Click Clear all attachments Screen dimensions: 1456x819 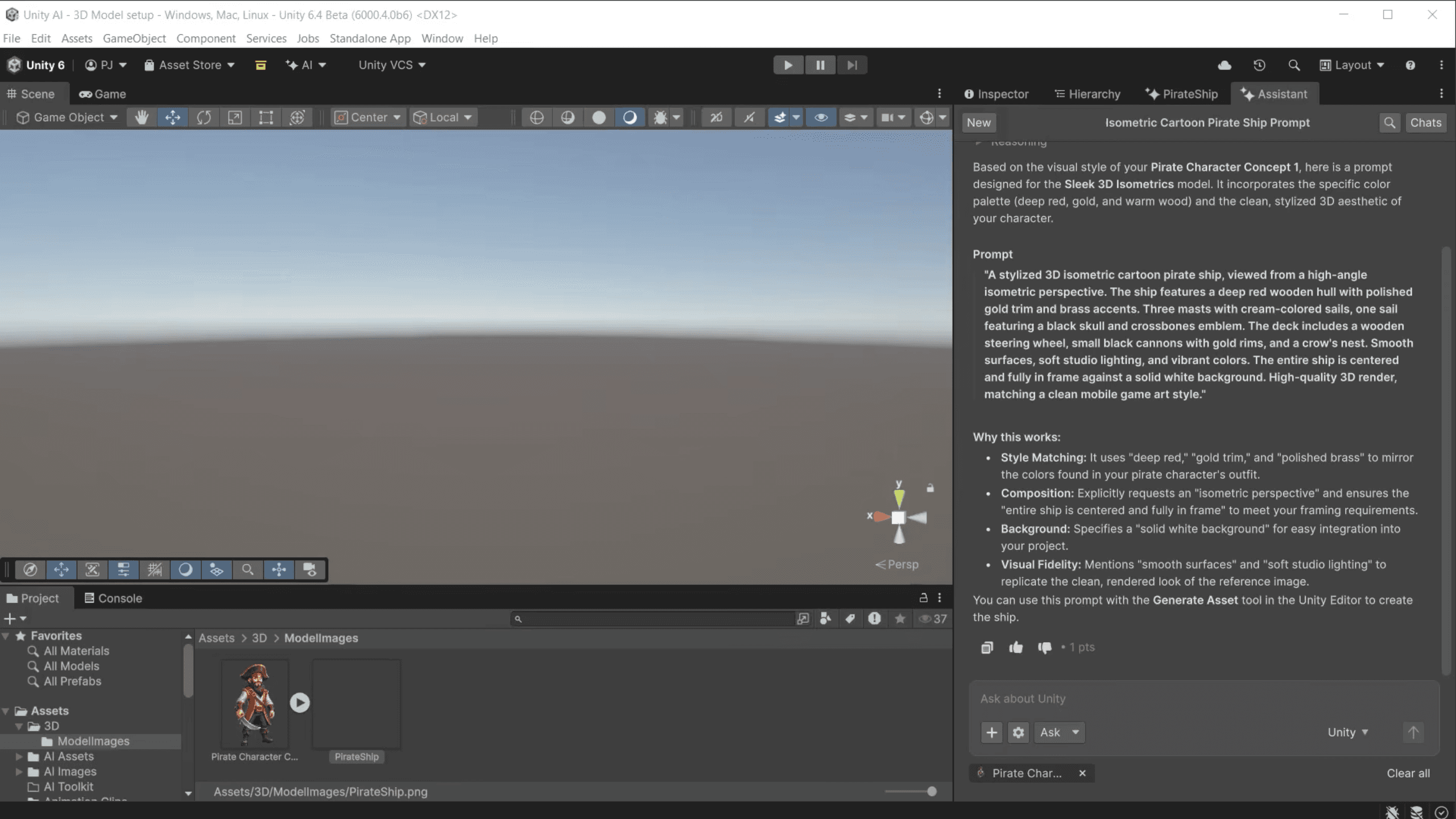coord(1408,773)
